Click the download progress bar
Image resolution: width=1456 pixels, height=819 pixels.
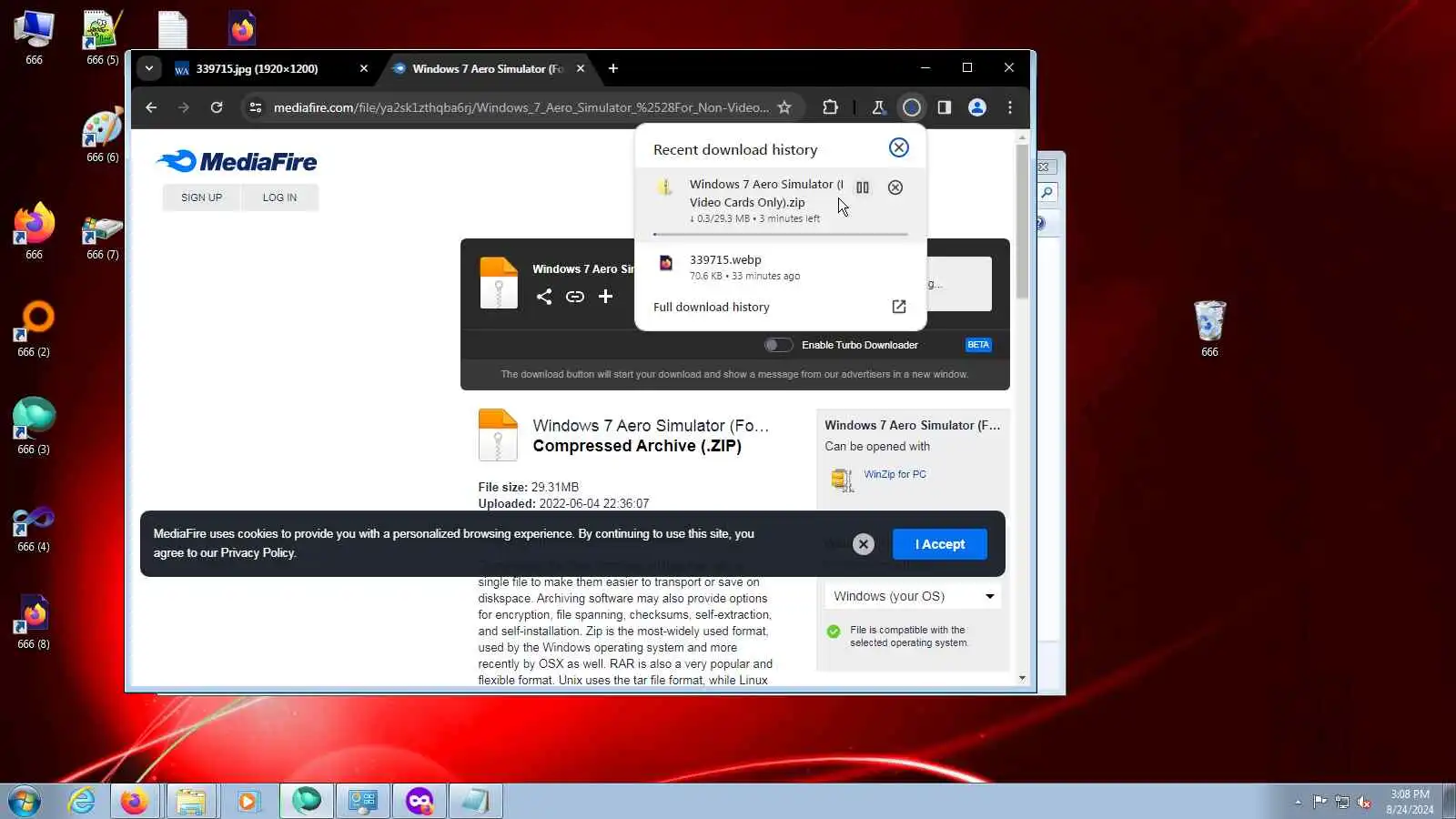[x=780, y=234]
